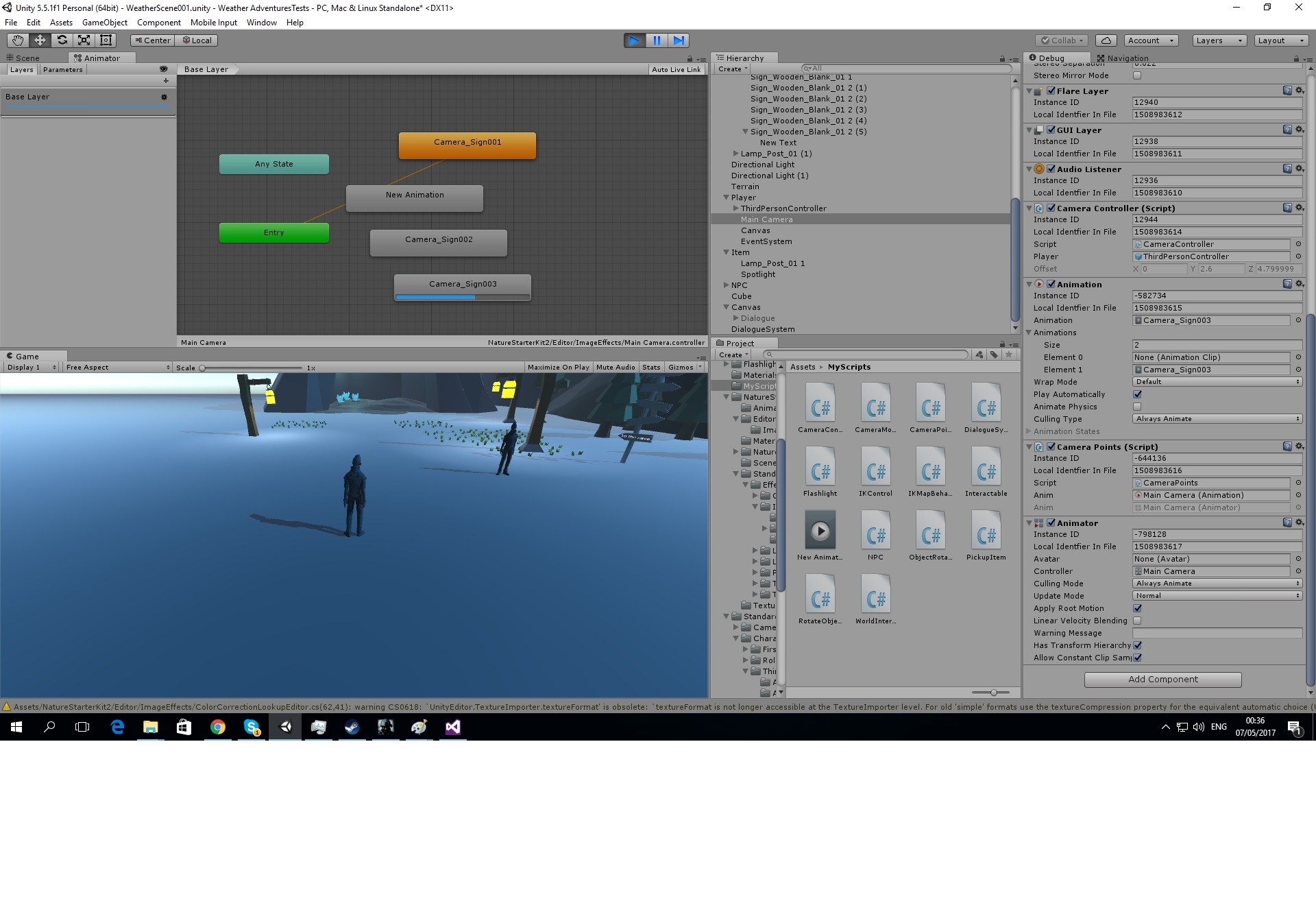Screen dimensions: 1316x923
Task: Disable the Flare Layer component
Action: [1051, 91]
